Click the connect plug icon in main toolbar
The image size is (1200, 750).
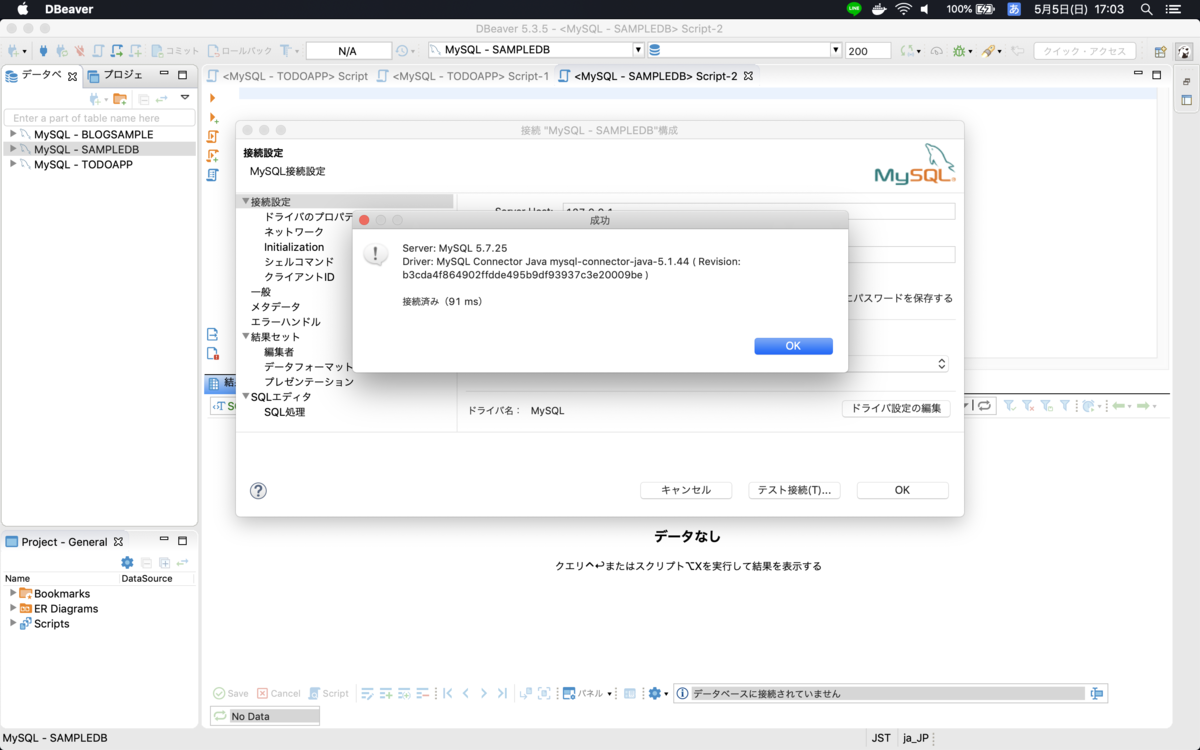[43, 50]
